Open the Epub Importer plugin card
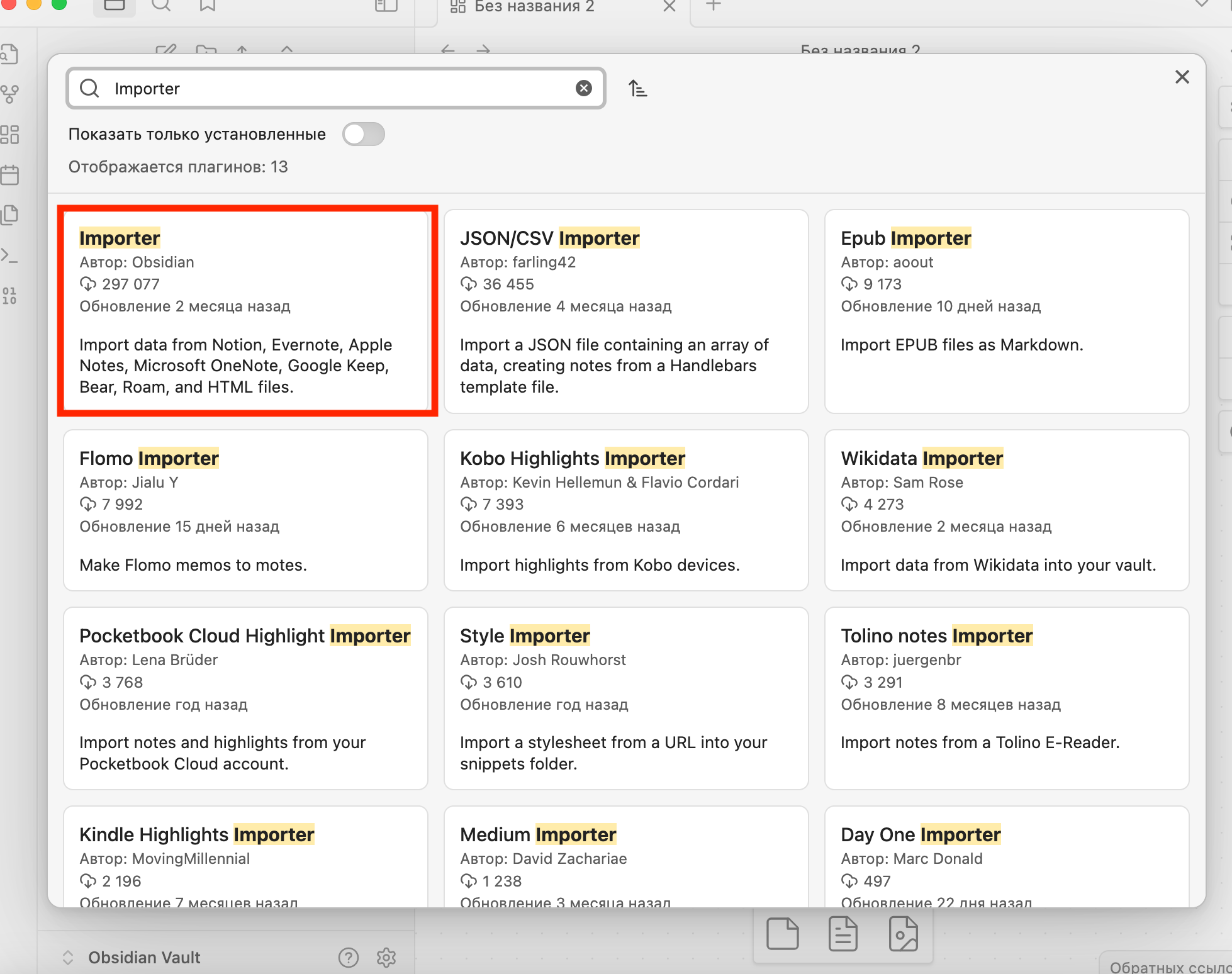The width and height of the screenshot is (1232, 974). point(1007,311)
